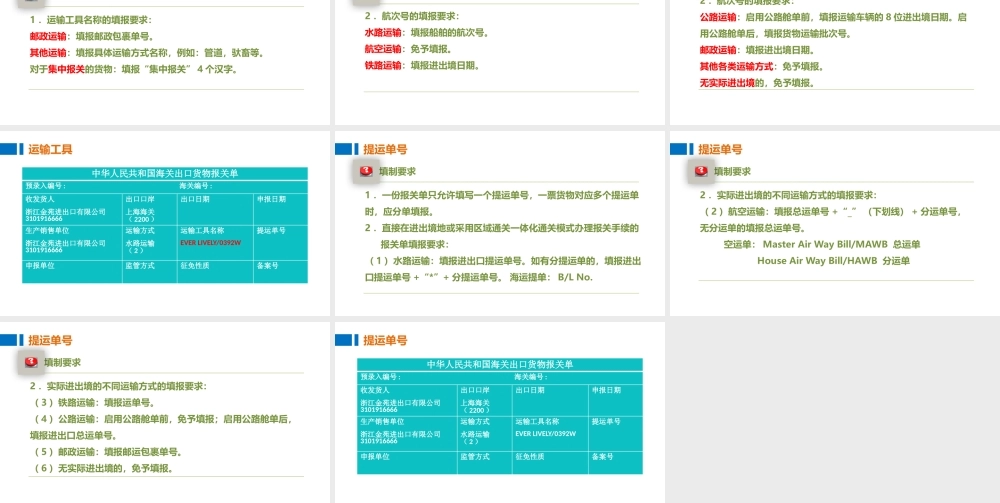The width and height of the screenshot is (1000, 503).
Task: Open the 运输工具 slide with the red EVER LIVELY text
Action: (165, 223)
